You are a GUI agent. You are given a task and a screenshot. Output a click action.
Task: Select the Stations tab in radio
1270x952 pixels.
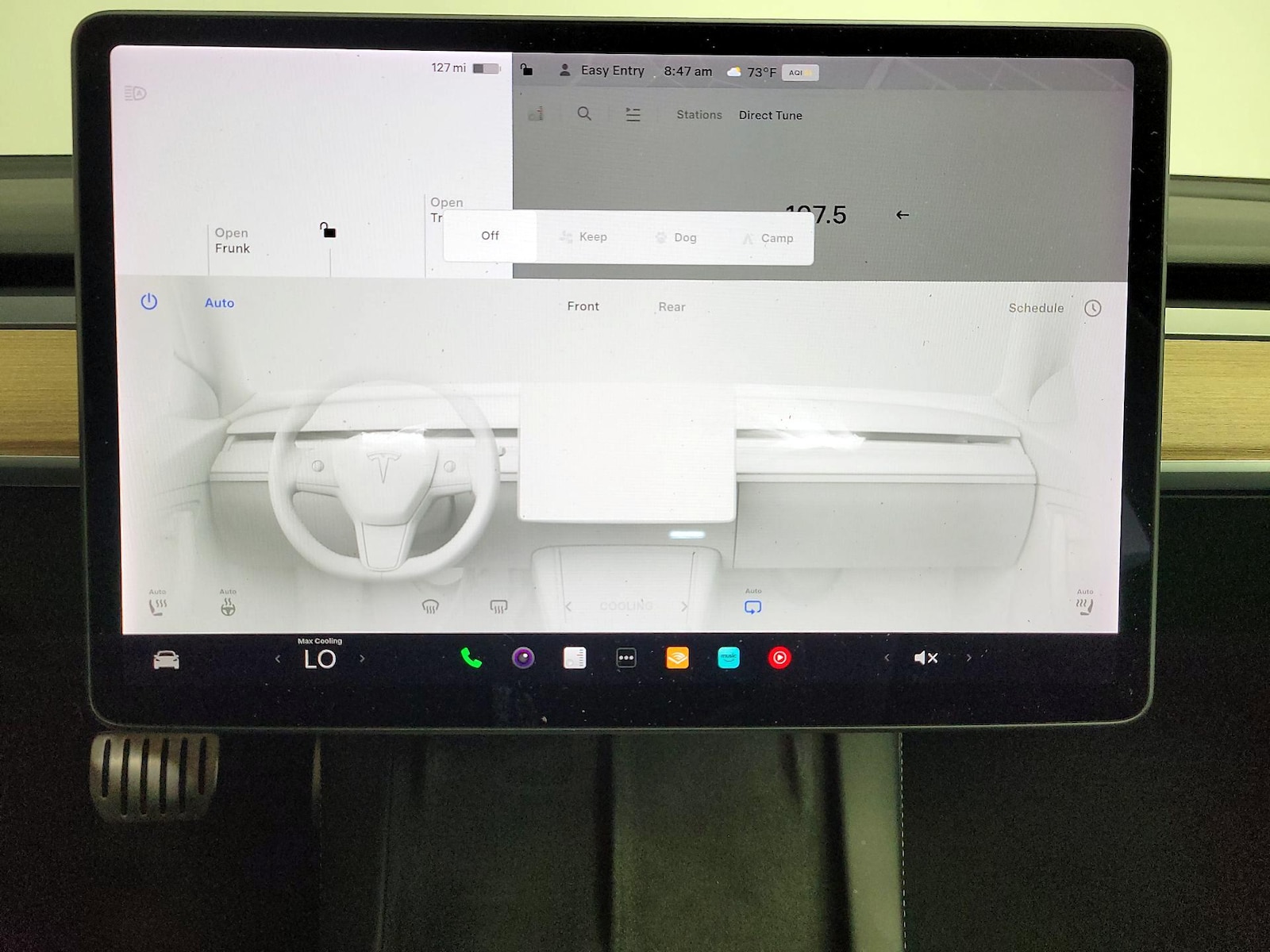pos(699,115)
